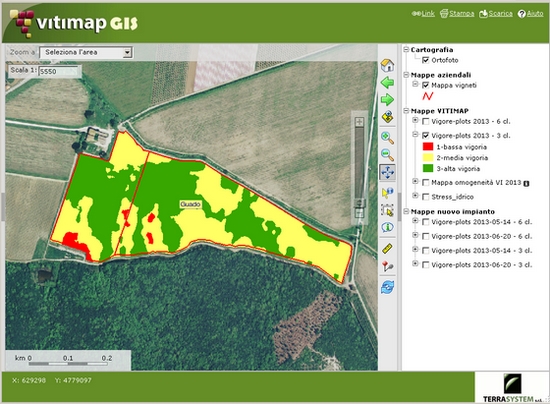Collapse the Cartografia group
Screen dimensions: 550x404
click(x=406, y=49)
